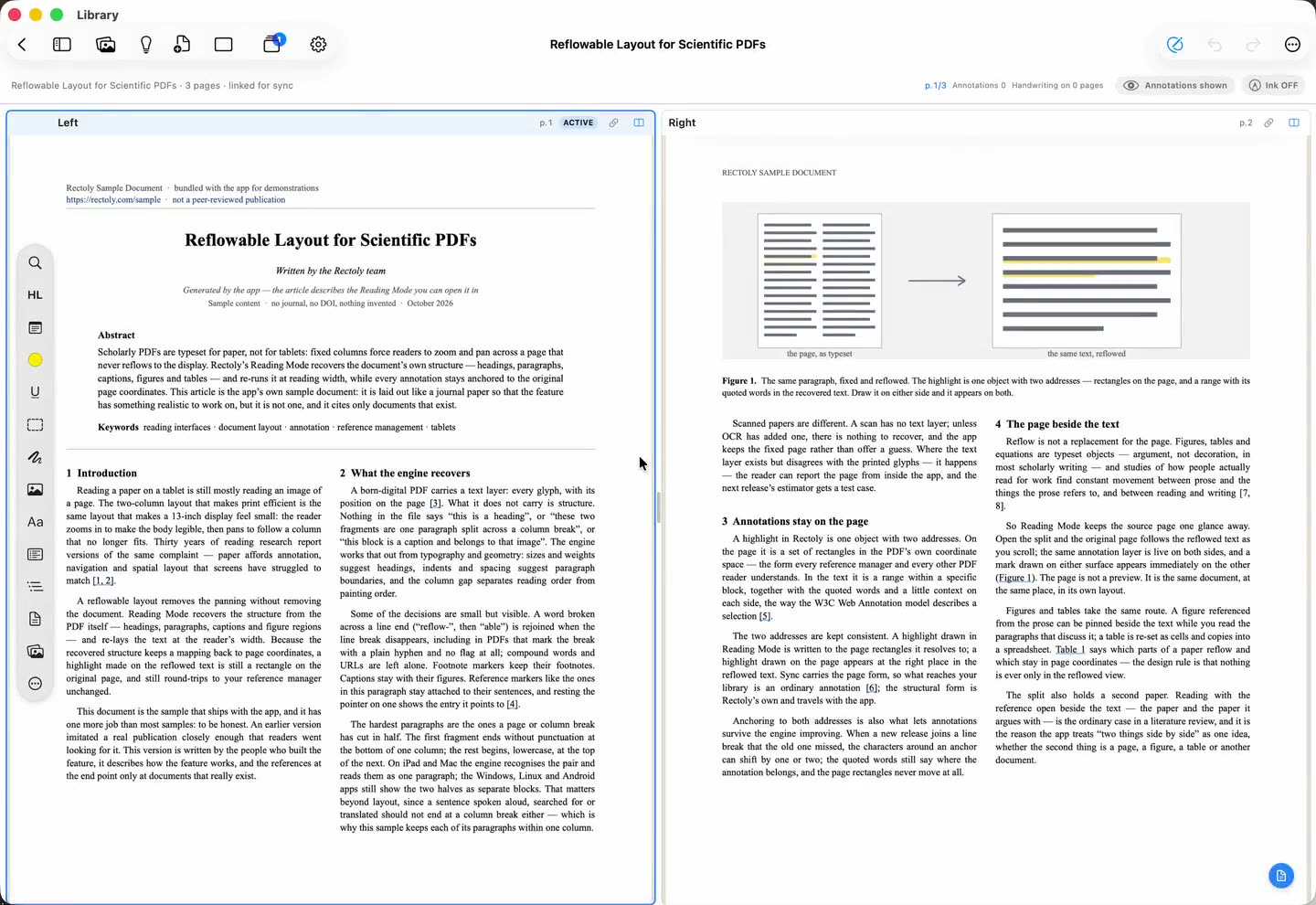This screenshot has width=1316, height=905.
Task: Toggle the sidebar panel icon in top toolbar
Action: click(x=62, y=44)
